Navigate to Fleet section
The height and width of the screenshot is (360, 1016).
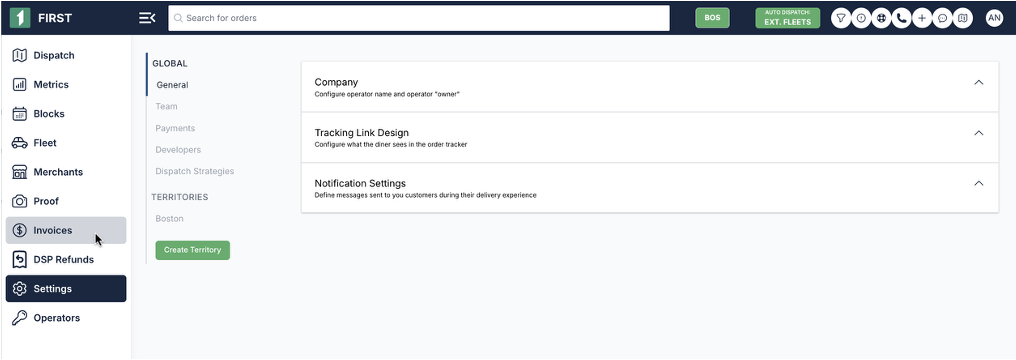coord(66,143)
